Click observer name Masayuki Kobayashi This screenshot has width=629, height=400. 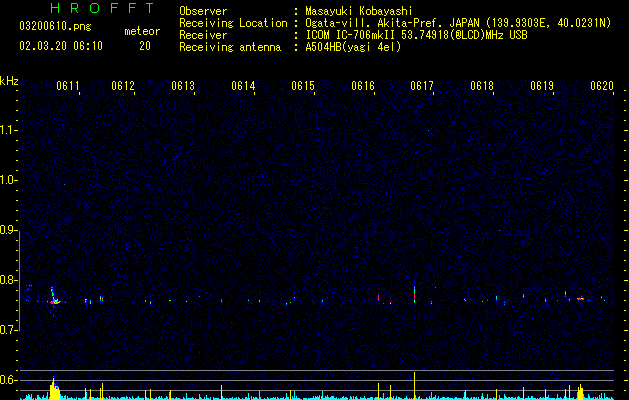(x=359, y=11)
